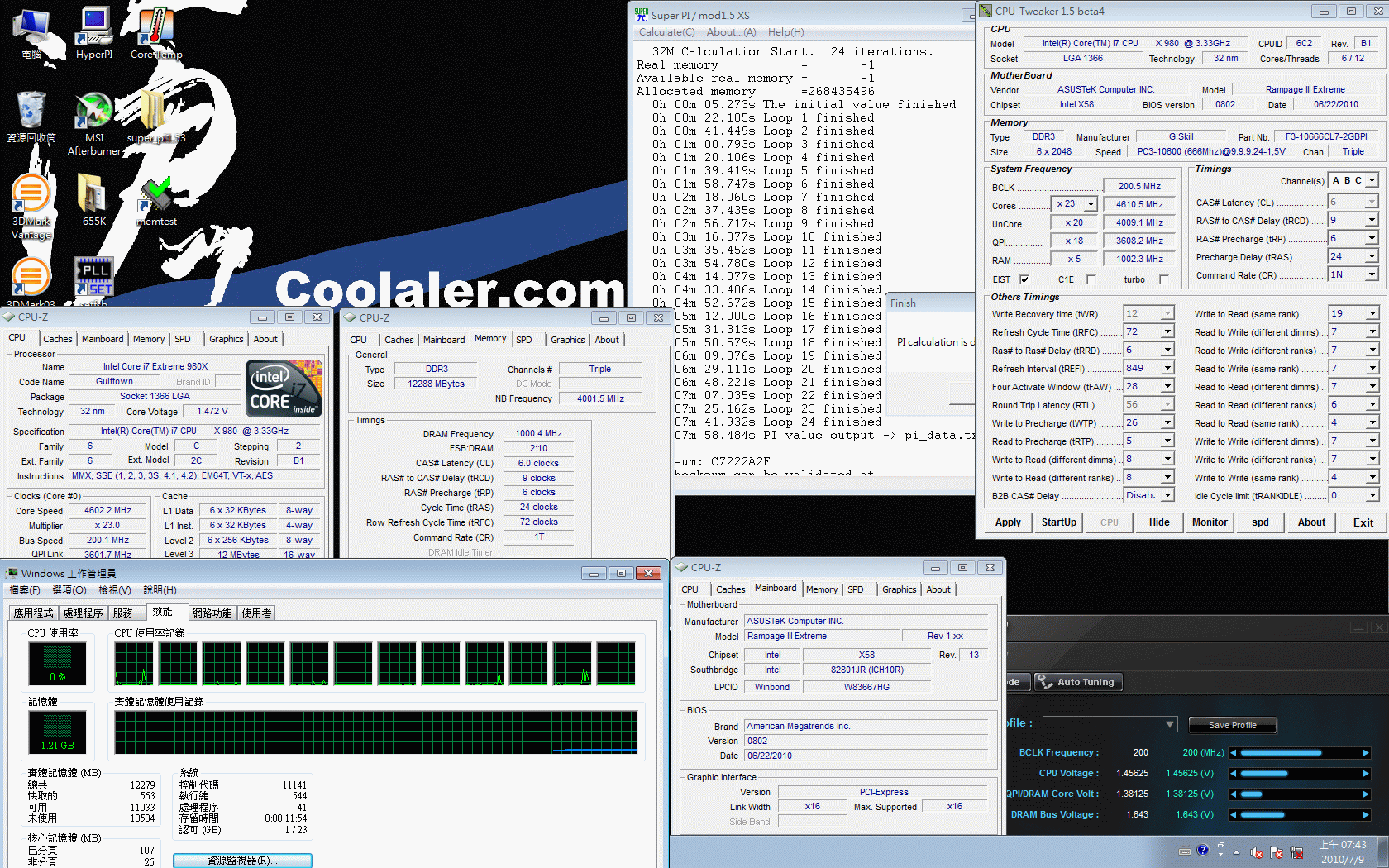Image resolution: width=1389 pixels, height=868 pixels.
Task: Click the blue help tray icon
Action: pyautogui.click(x=1202, y=850)
